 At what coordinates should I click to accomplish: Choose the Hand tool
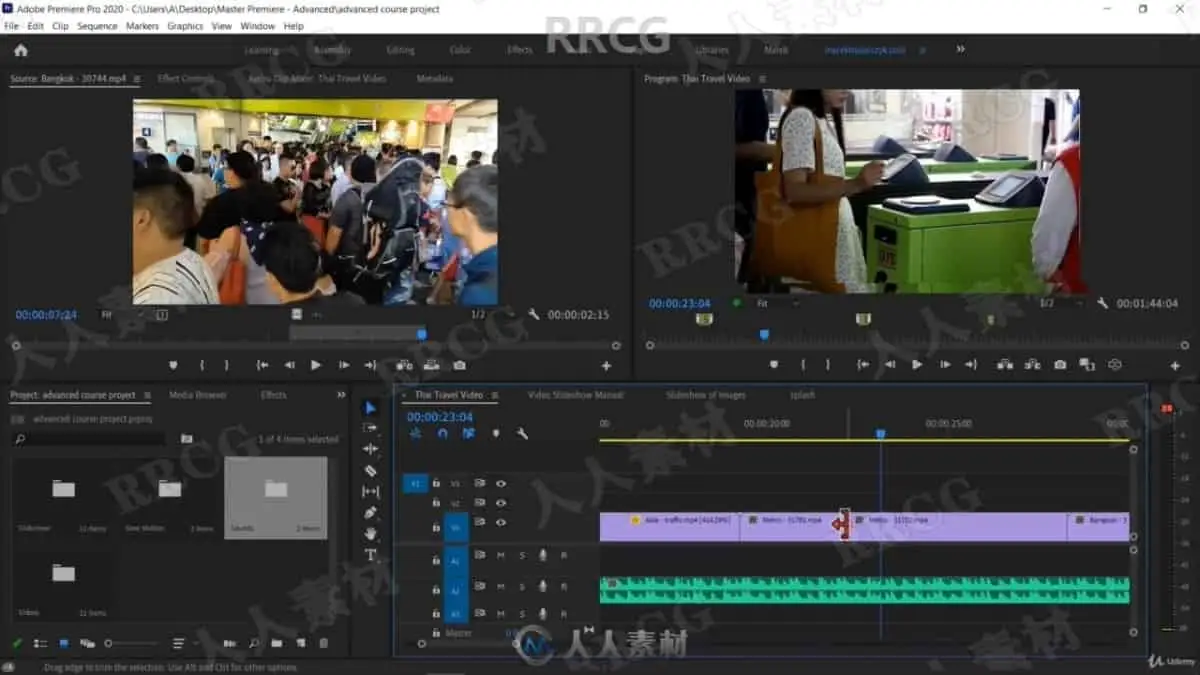click(x=371, y=534)
